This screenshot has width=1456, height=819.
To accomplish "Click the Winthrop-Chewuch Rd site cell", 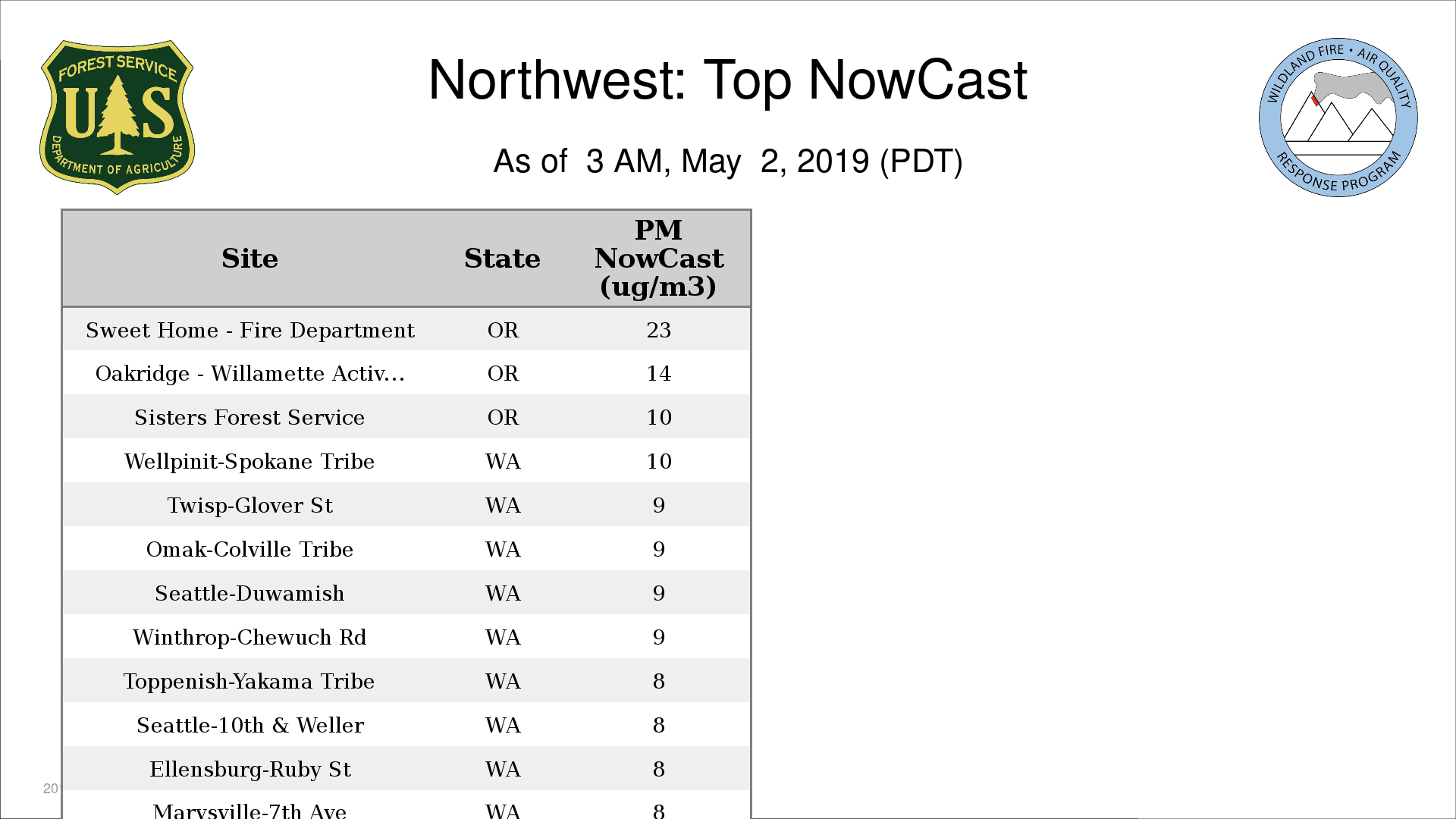I will pyautogui.click(x=249, y=637).
